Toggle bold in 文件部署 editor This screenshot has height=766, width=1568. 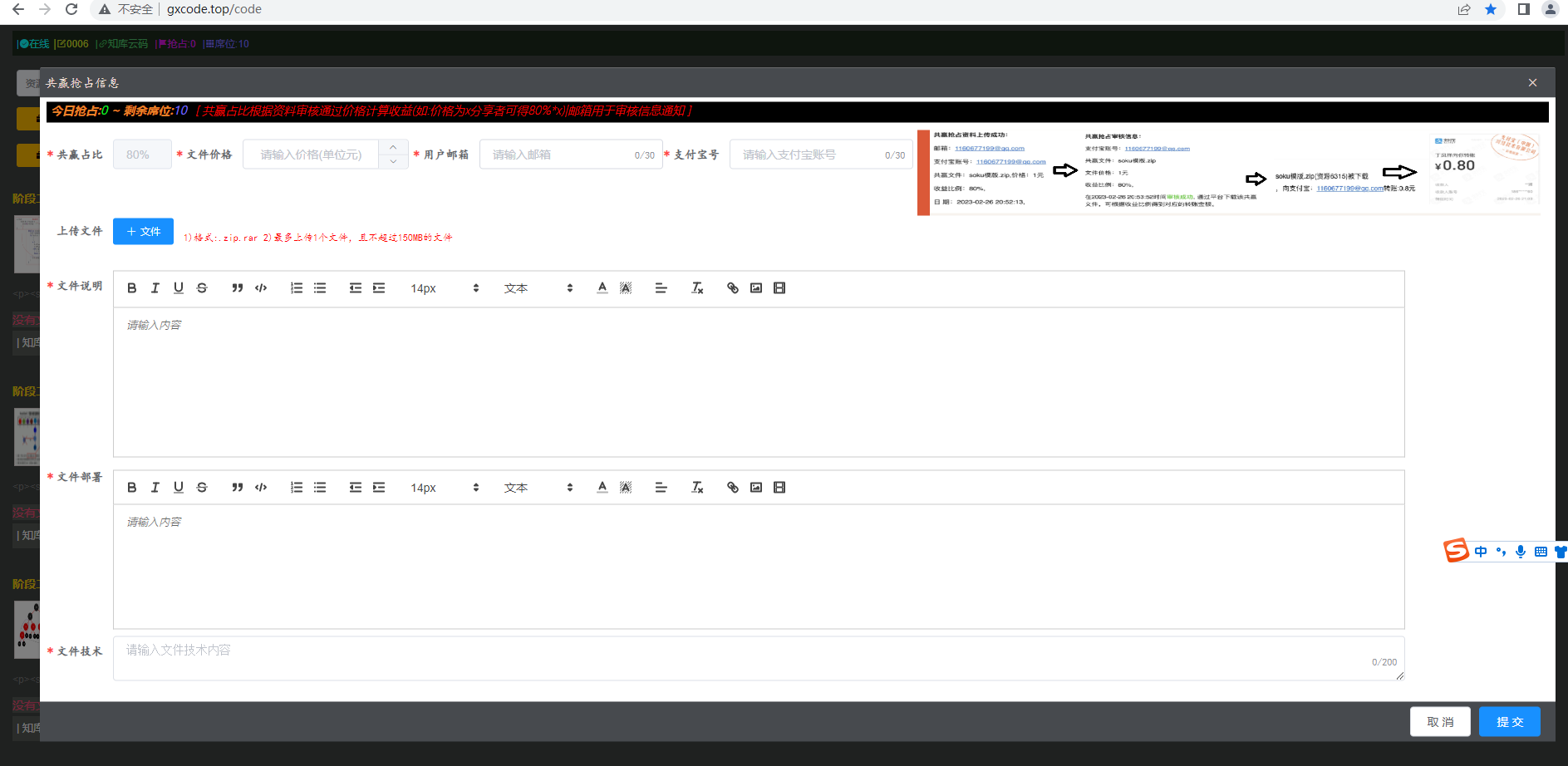point(131,488)
